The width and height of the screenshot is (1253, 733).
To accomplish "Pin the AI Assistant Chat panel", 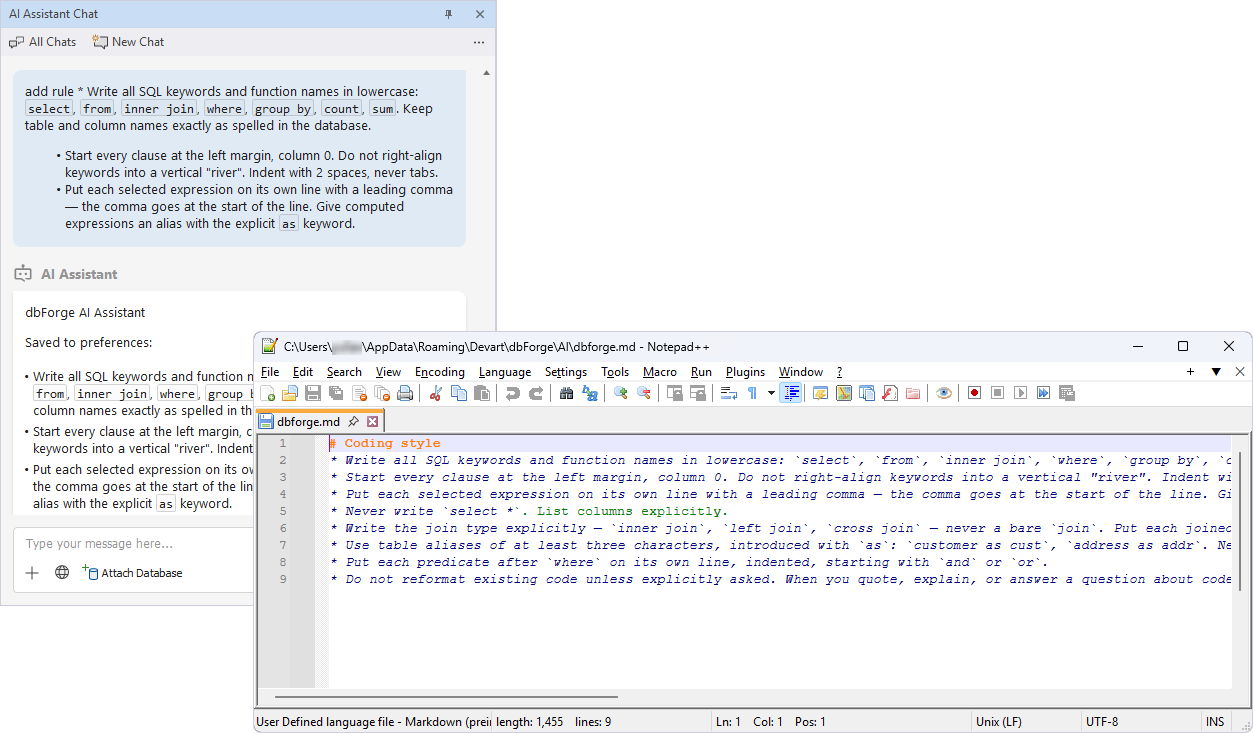I will click(448, 14).
